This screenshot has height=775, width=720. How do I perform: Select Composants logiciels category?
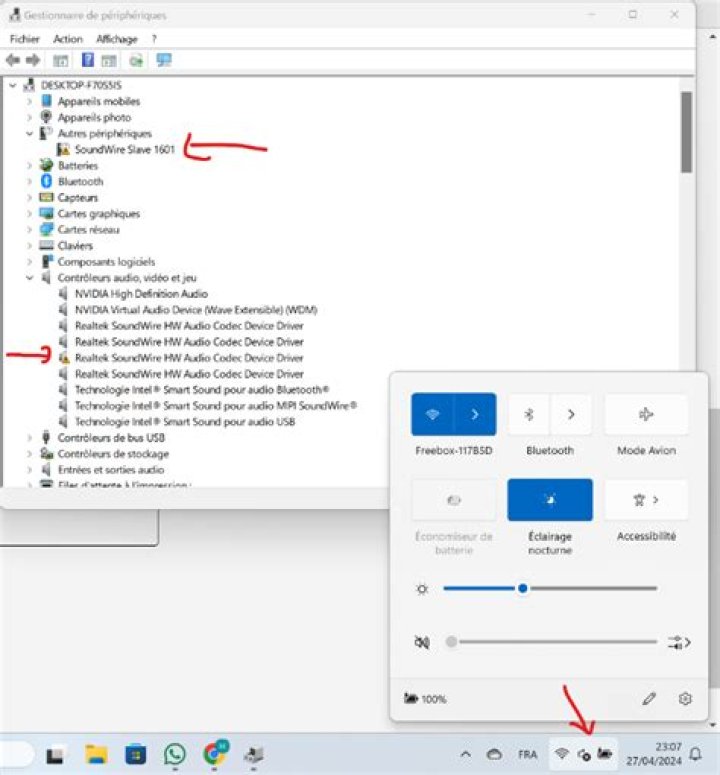point(106,261)
